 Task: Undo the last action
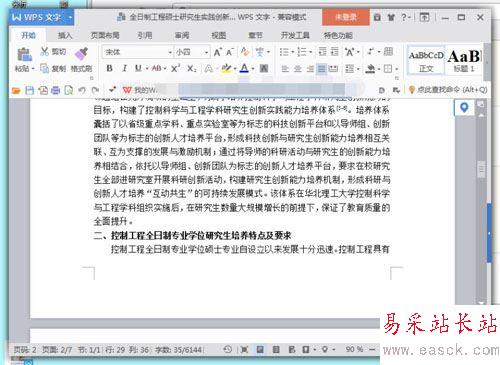click(82, 90)
